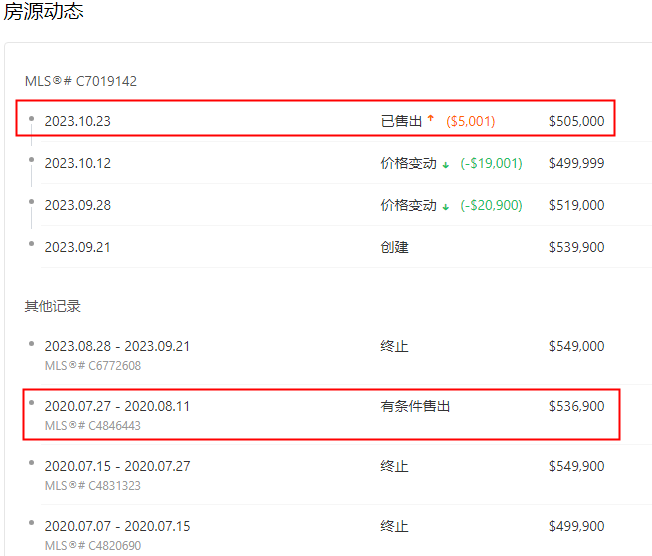Click the red ($5,001) price difference

pos(471,121)
